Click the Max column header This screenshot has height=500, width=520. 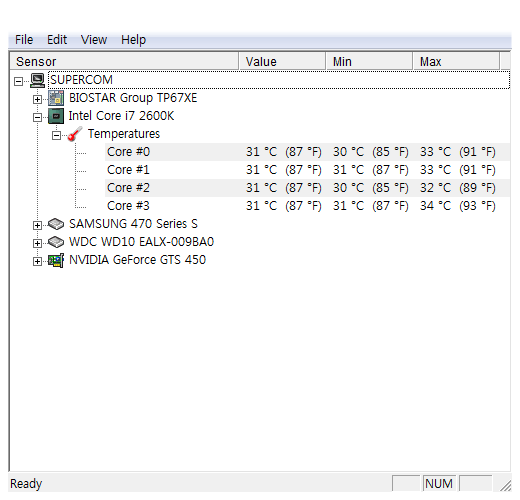click(456, 61)
